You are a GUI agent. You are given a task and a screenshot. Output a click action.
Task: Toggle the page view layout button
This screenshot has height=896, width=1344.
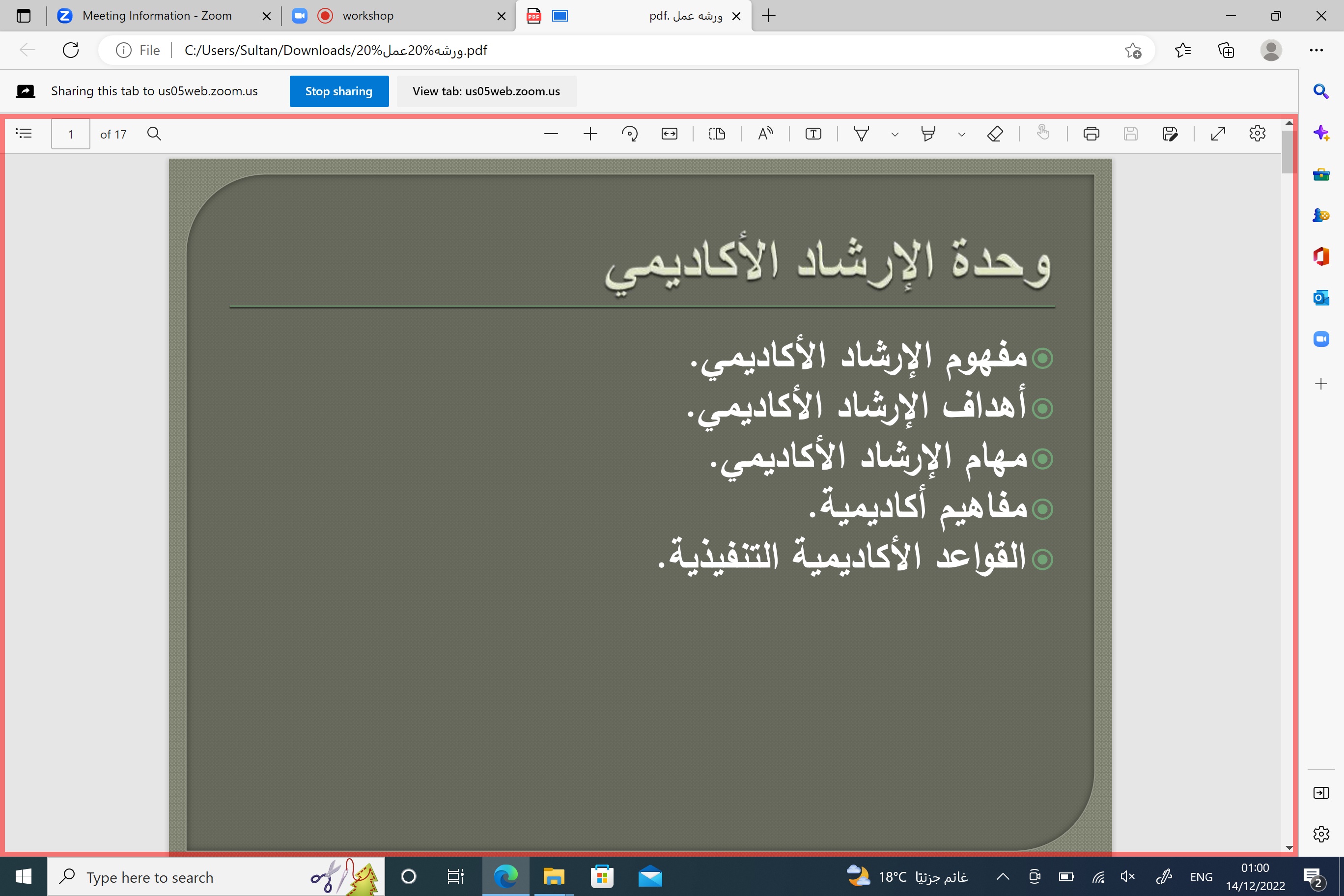[x=717, y=134]
